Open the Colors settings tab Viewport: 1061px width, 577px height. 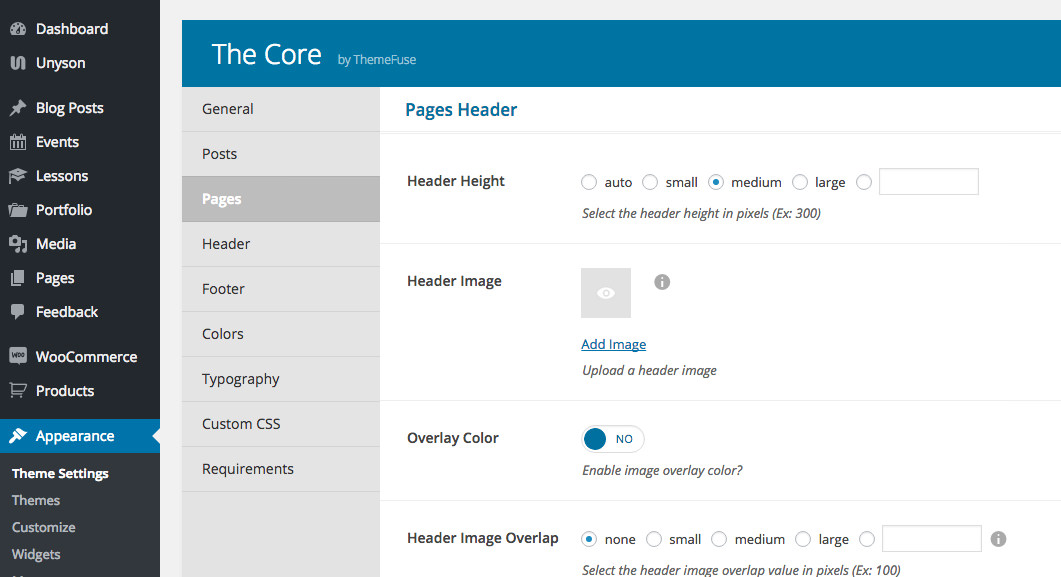[281, 334]
